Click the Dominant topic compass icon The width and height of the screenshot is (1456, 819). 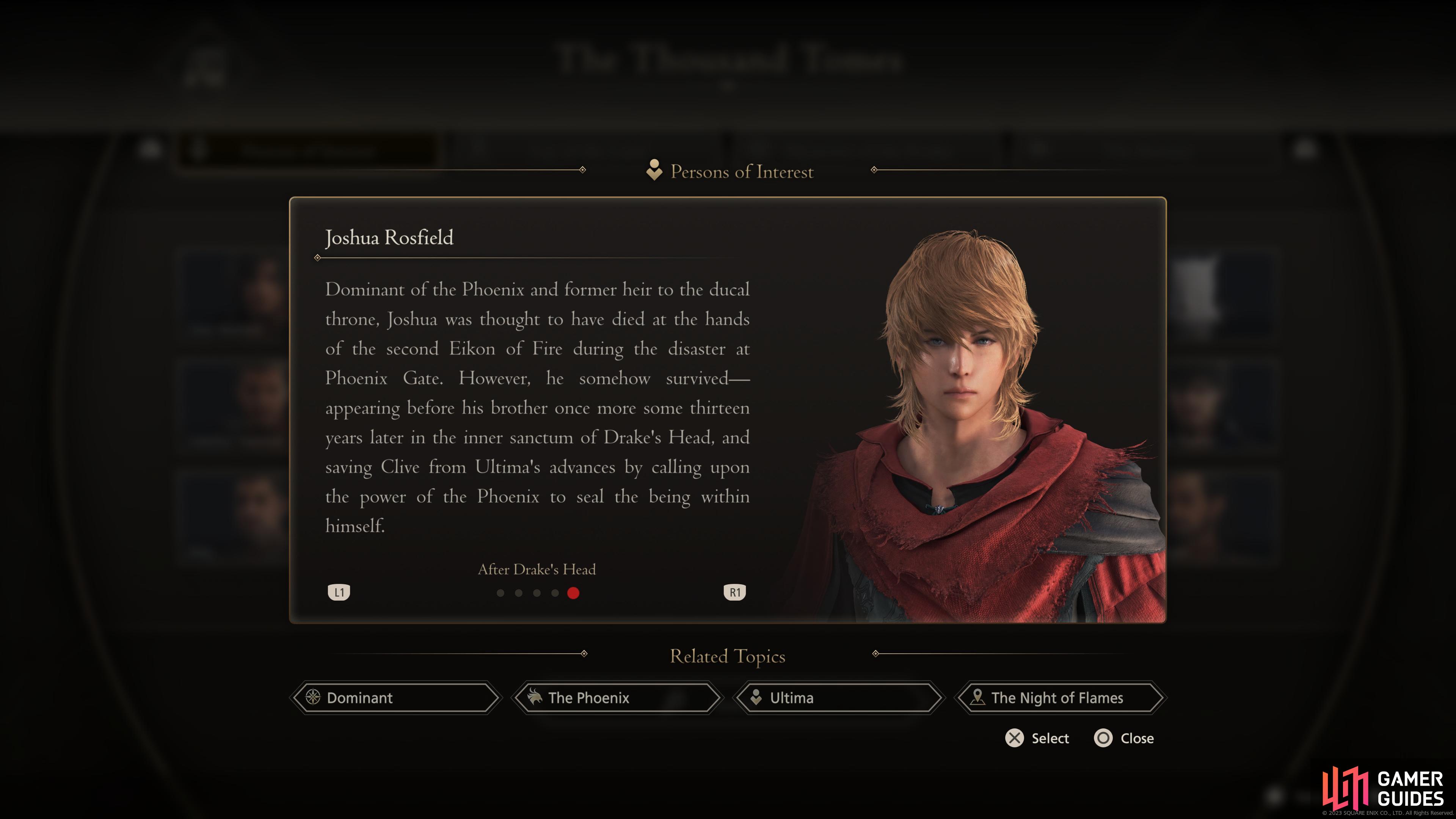click(x=313, y=698)
